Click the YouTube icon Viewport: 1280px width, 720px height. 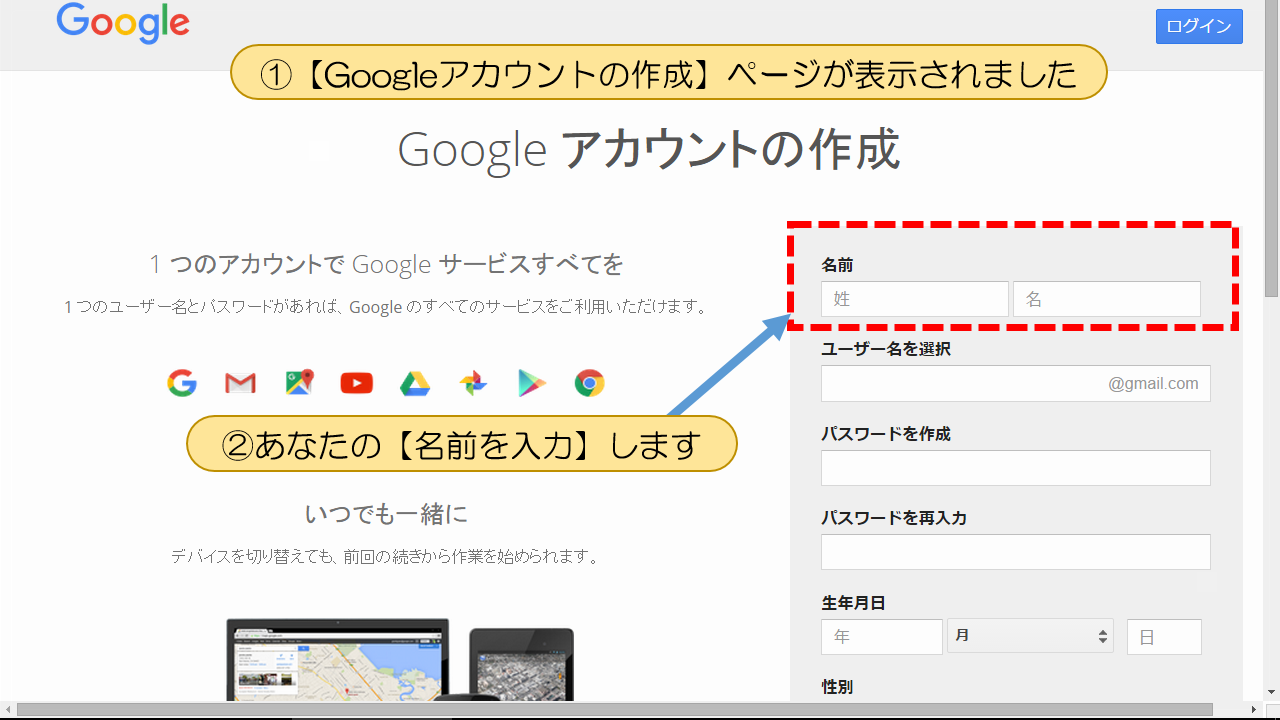[356, 383]
